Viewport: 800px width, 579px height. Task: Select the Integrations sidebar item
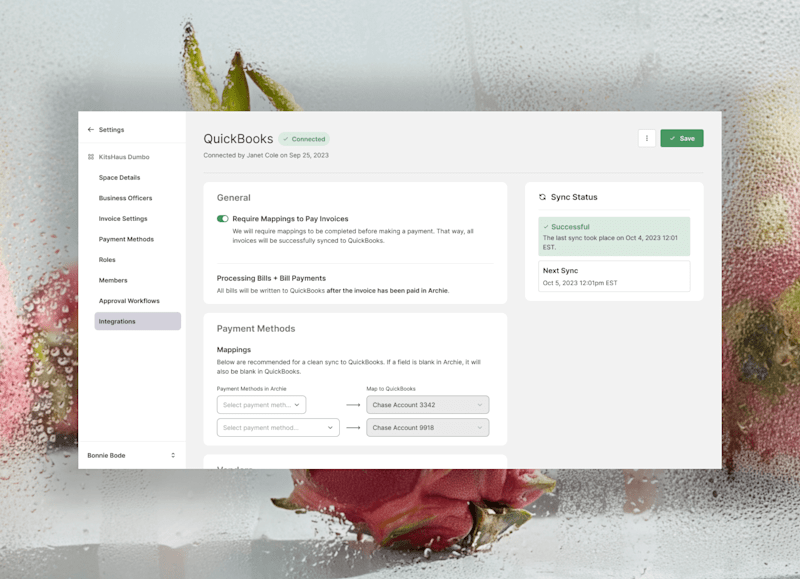[138, 321]
